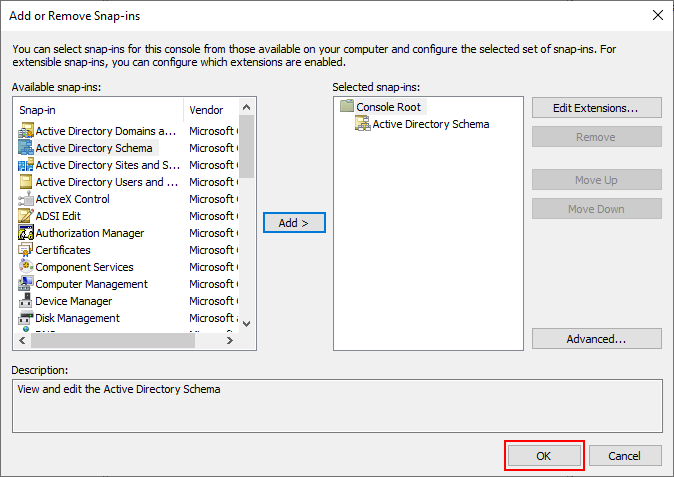Screen dimensions: 674x477
Task: Click the vertical scrollbar thumb
Action: (x=246, y=146)
